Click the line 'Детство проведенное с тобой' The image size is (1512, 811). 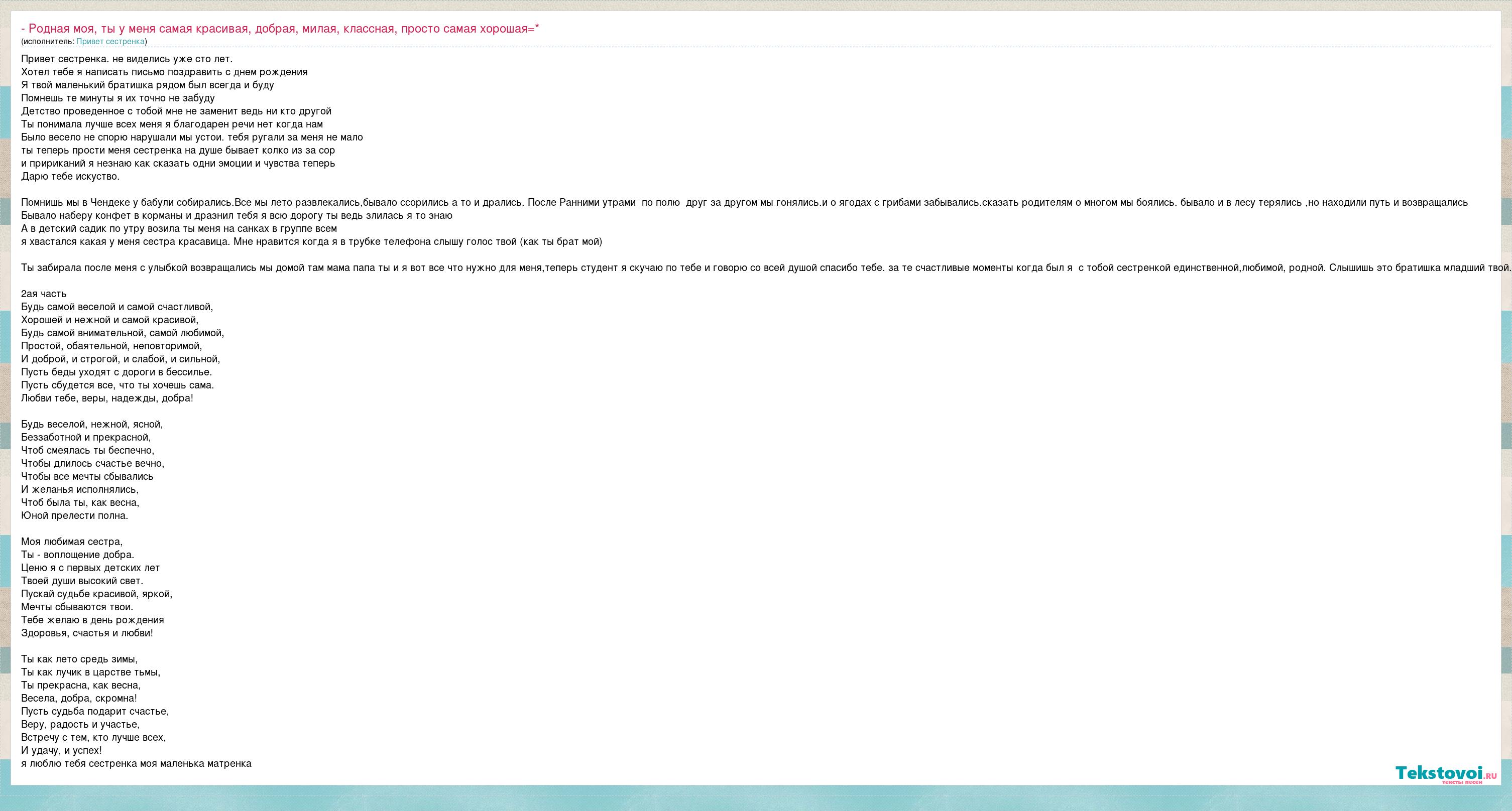(x=176, y=111)
